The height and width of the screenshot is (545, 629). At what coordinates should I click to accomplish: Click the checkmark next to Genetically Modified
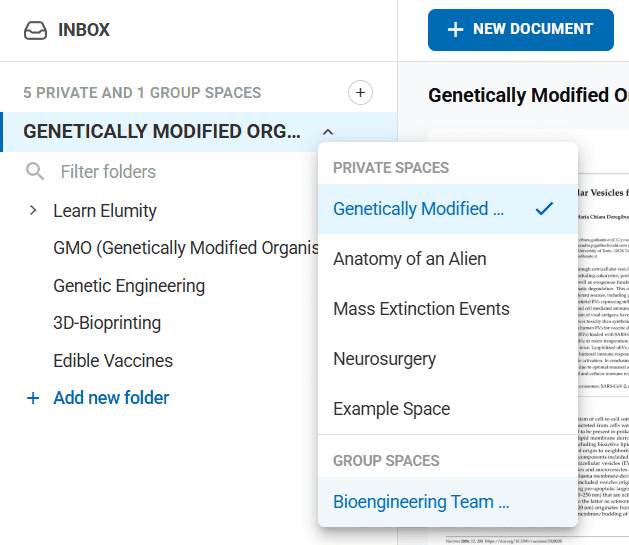click(x=544, y=209)
